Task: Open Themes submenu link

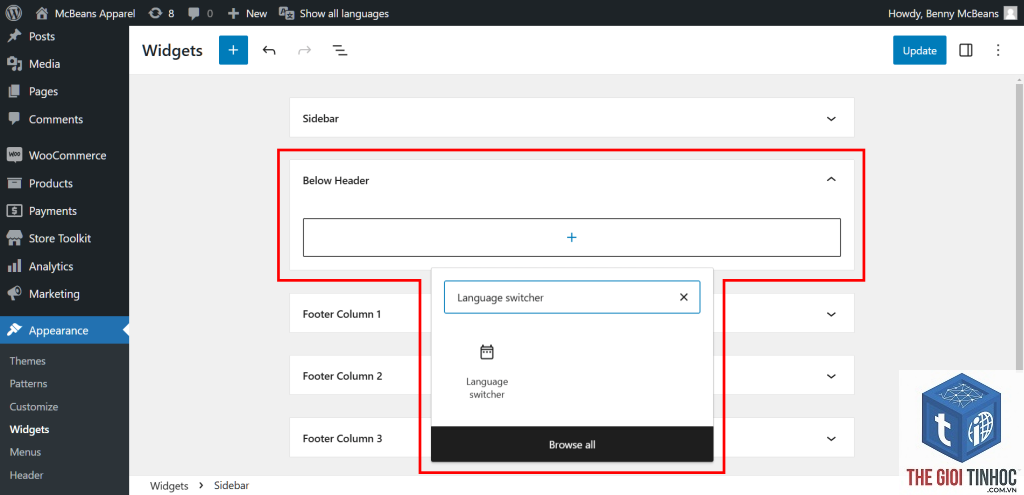Action: tap(27, 361)
